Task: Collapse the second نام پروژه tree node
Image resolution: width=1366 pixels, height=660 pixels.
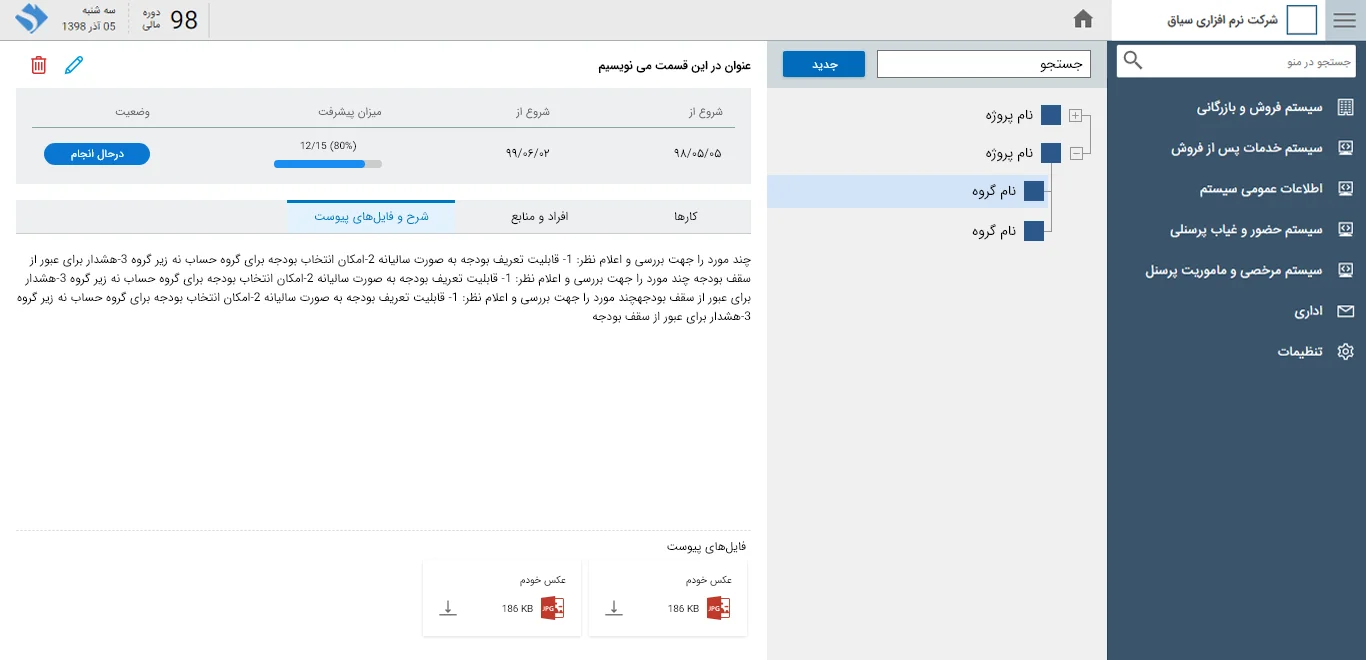Action: 1076,154
